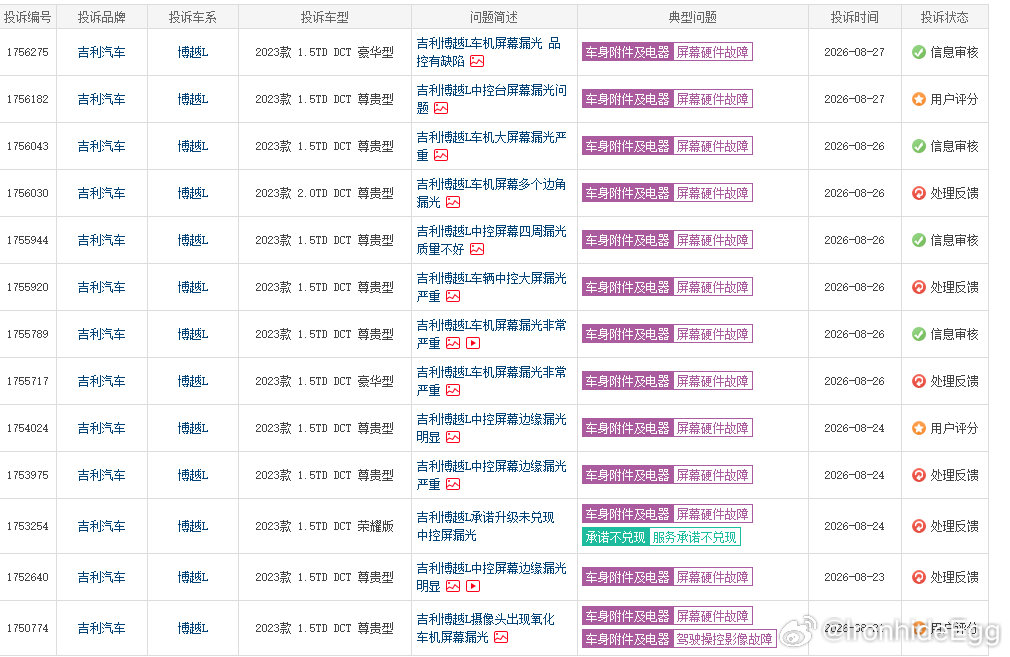Play video icon for complaint 1755789

pos(473,343)
